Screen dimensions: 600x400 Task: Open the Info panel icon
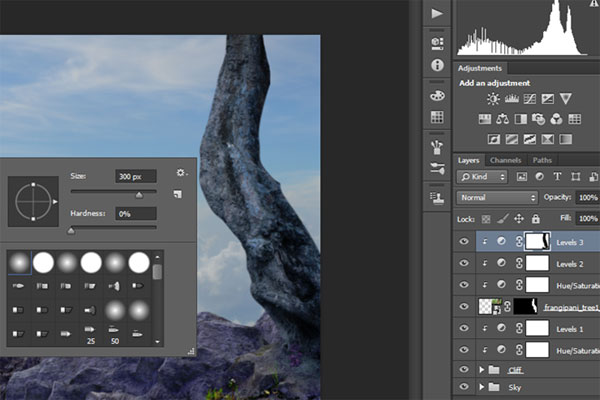[x=436, y=64]
